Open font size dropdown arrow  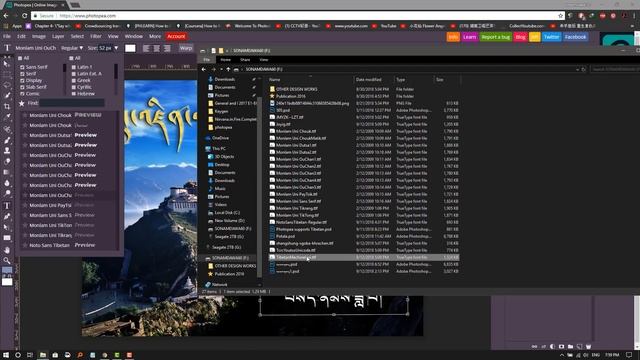(116, 48)
